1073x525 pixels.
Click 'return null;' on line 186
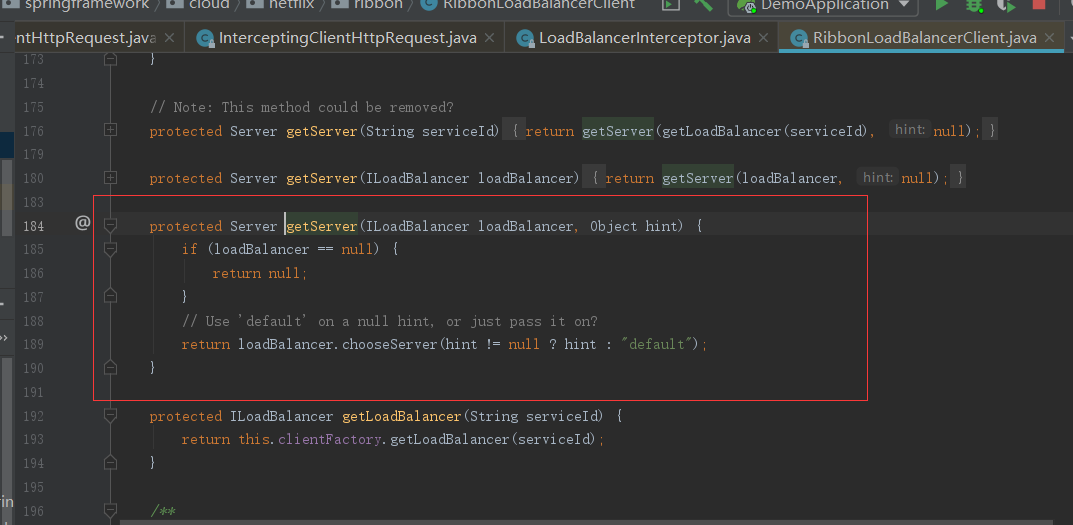(x=260, y=273)
